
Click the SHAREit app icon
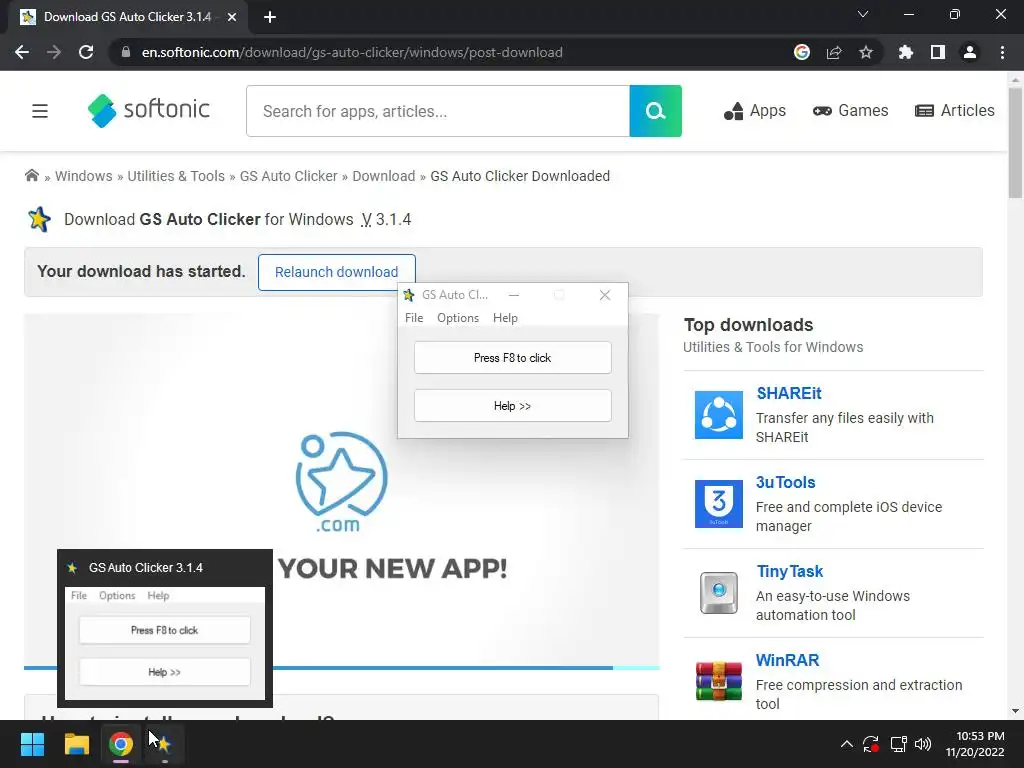(718, 415)
